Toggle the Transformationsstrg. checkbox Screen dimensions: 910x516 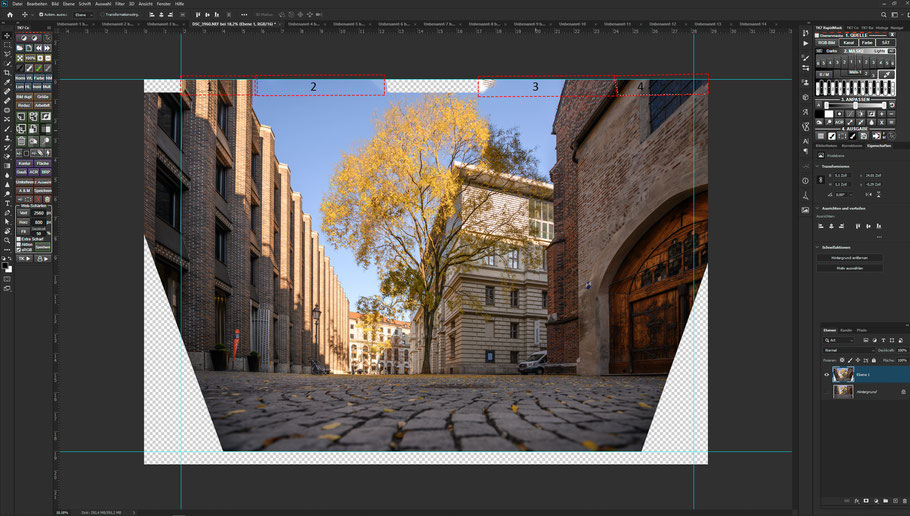[101, 15]
